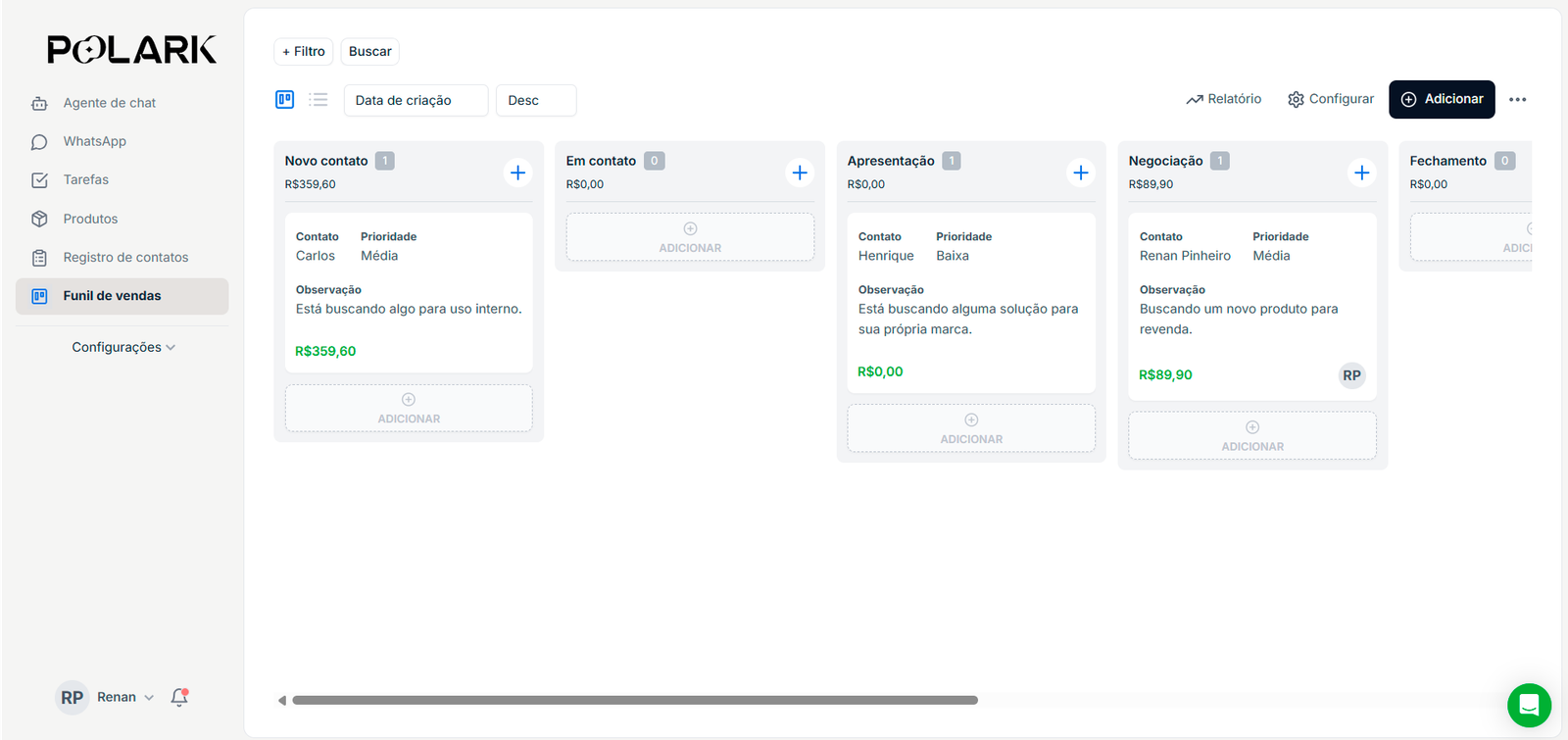Add a card using Negociação plus icon
This screenshot has height=740, width=1568.
1362,173
